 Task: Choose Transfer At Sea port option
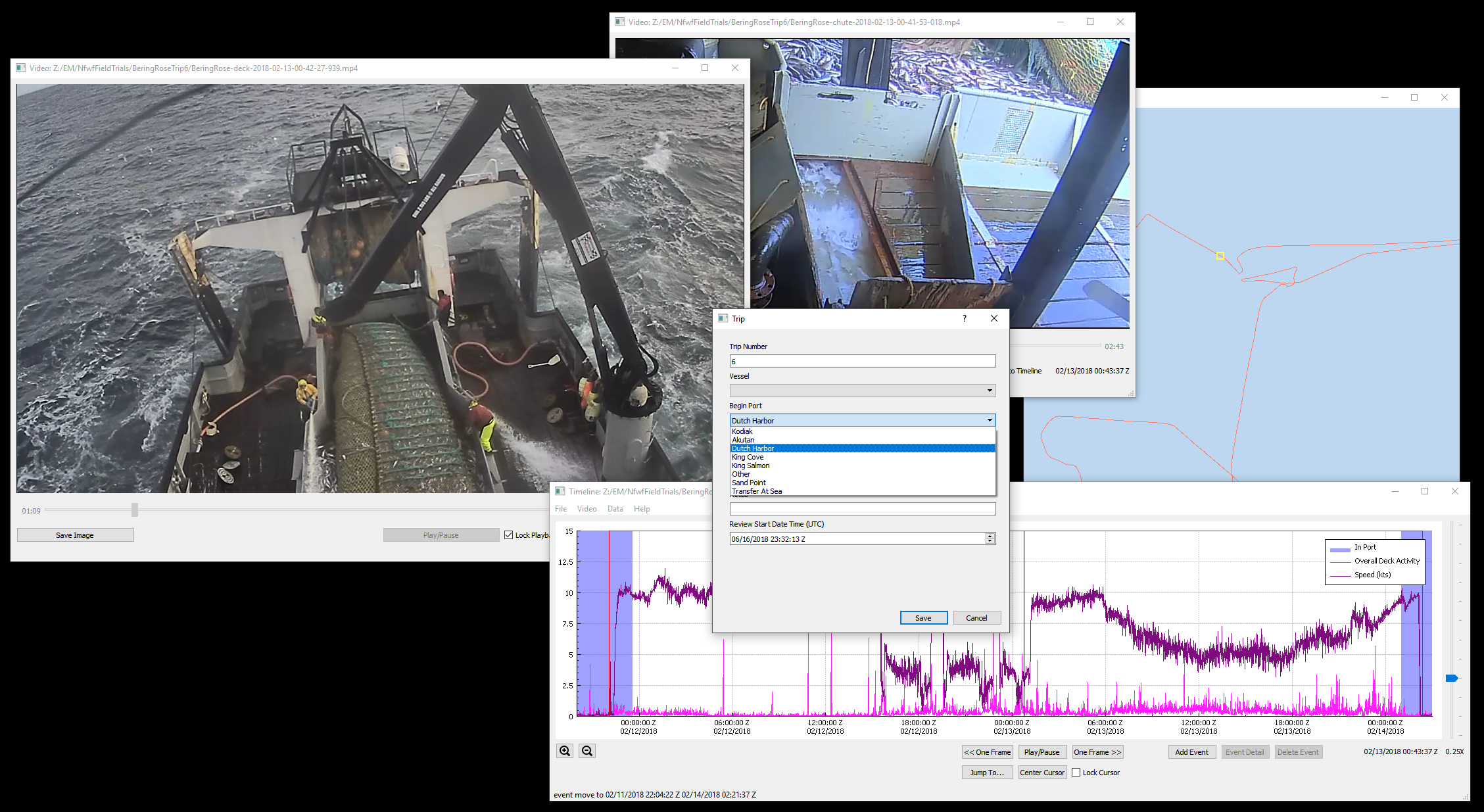click(863, 491)
